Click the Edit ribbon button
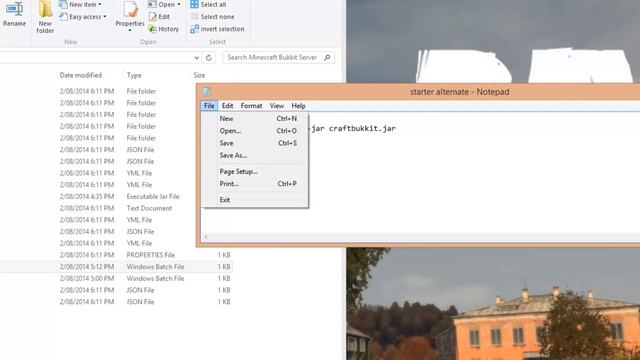The width and height of the screenshot is (640, 360). tap(159, 17)
